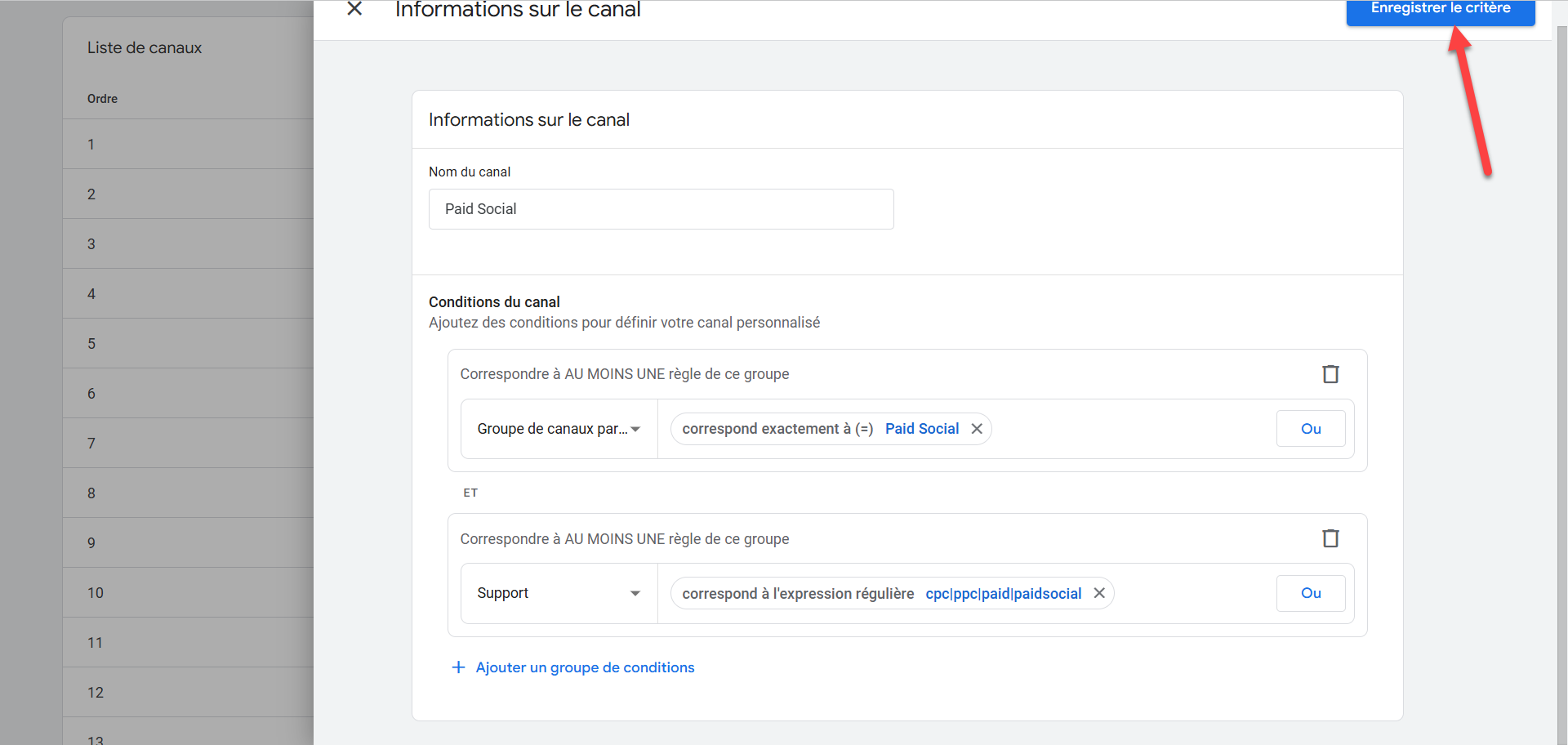Expand the Support dimension dropdown

[x=559, y=593]
